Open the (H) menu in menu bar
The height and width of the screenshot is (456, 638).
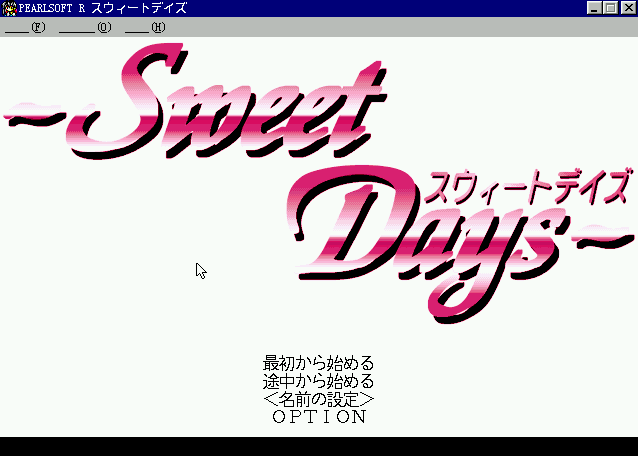click(145, 27)
